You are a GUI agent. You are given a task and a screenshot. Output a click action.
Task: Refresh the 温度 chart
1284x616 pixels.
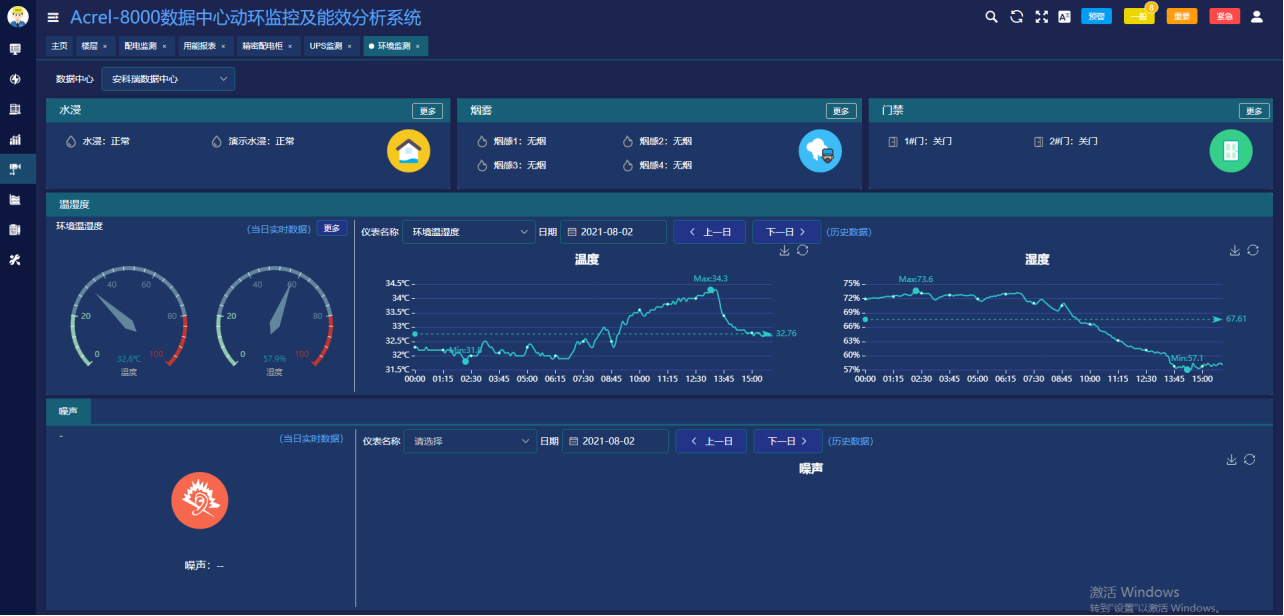802,250
